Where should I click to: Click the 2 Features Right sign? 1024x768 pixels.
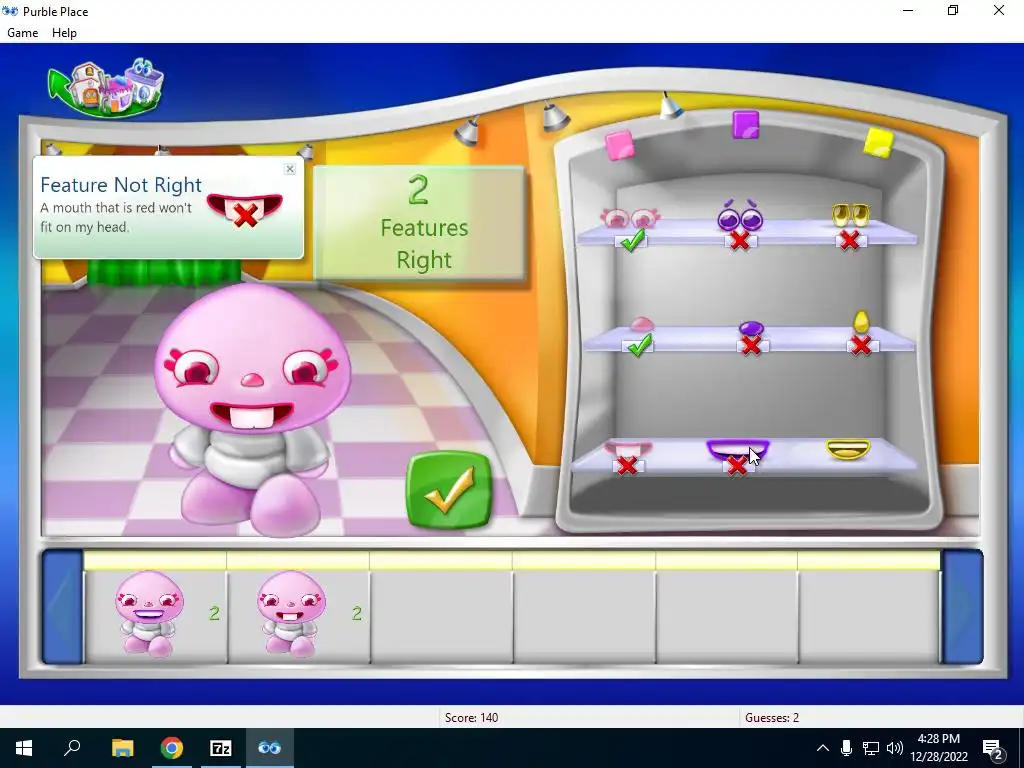(419, 223)
